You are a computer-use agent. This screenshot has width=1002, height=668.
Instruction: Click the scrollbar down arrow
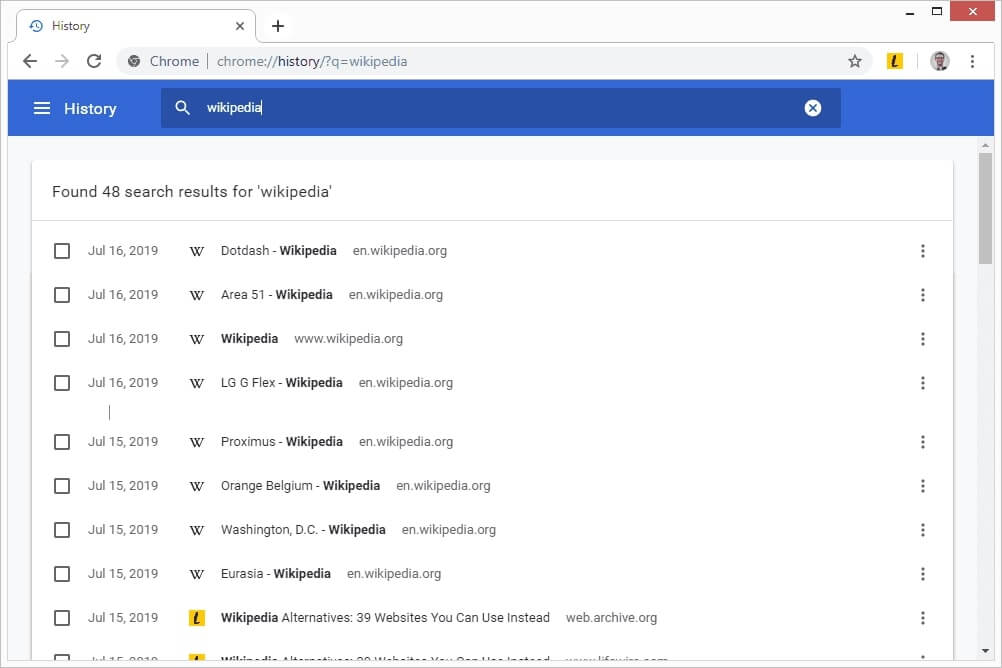(x=985, y=651)
